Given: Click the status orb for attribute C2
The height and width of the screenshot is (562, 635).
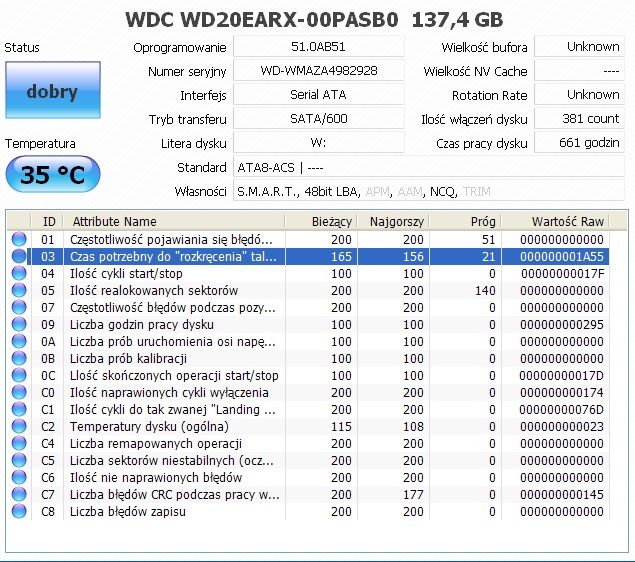Looking at the screenshot, I should (19, 426).
